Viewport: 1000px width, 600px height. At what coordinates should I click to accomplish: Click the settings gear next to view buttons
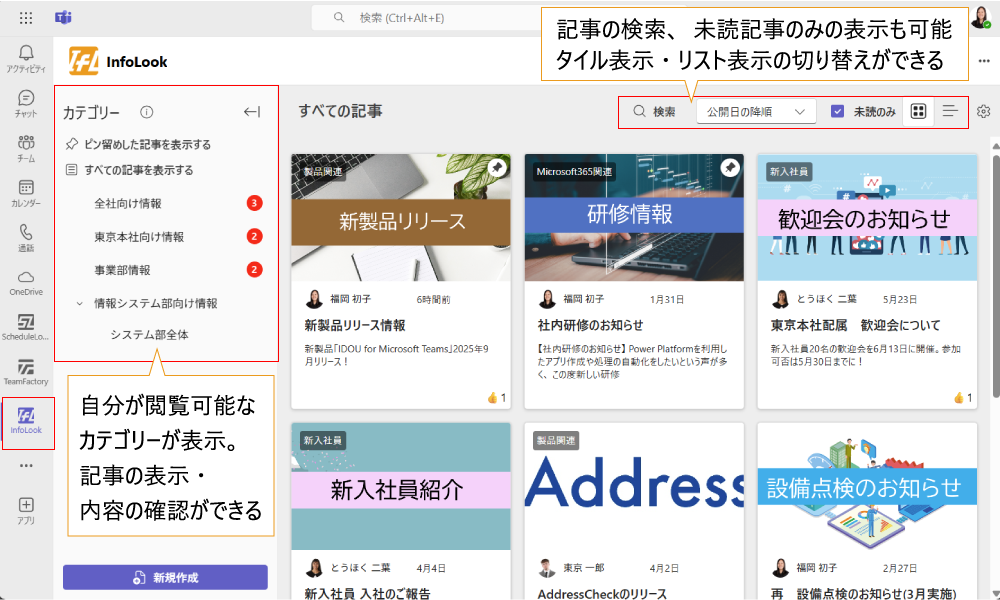pos(983,112)
